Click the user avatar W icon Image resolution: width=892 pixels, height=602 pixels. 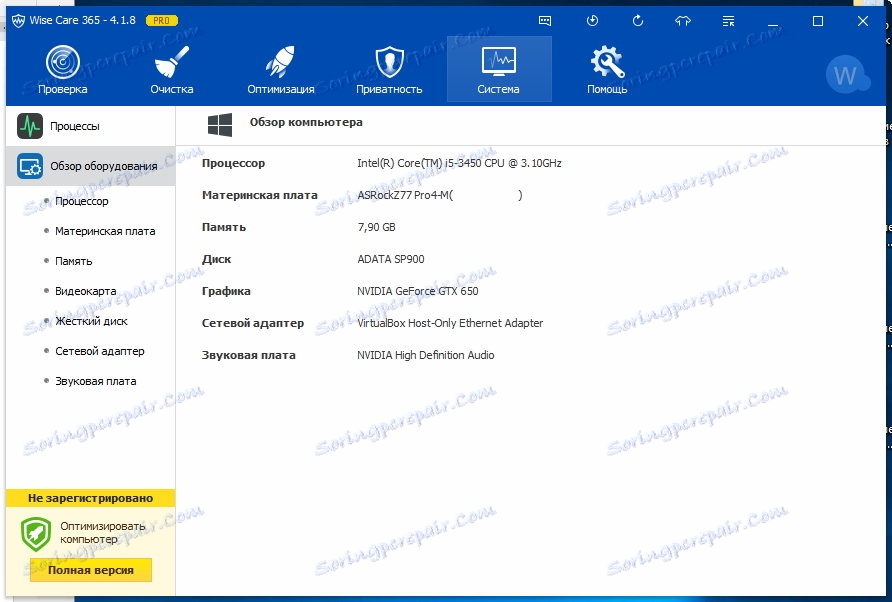846,75
